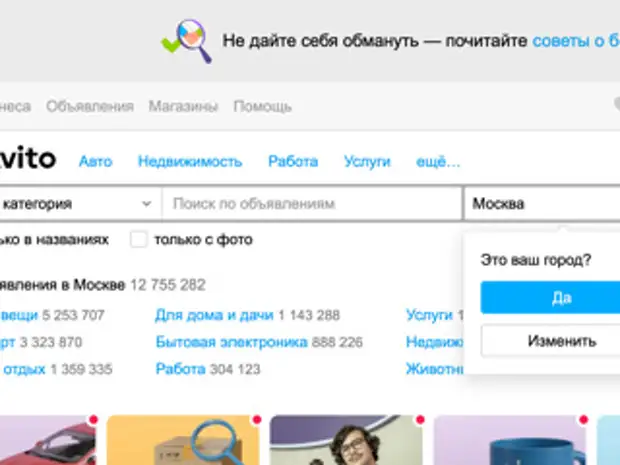Open the Магазины menu item
Image resolution: width=620 pixels, height=465 pixels.
click(183, 106)
